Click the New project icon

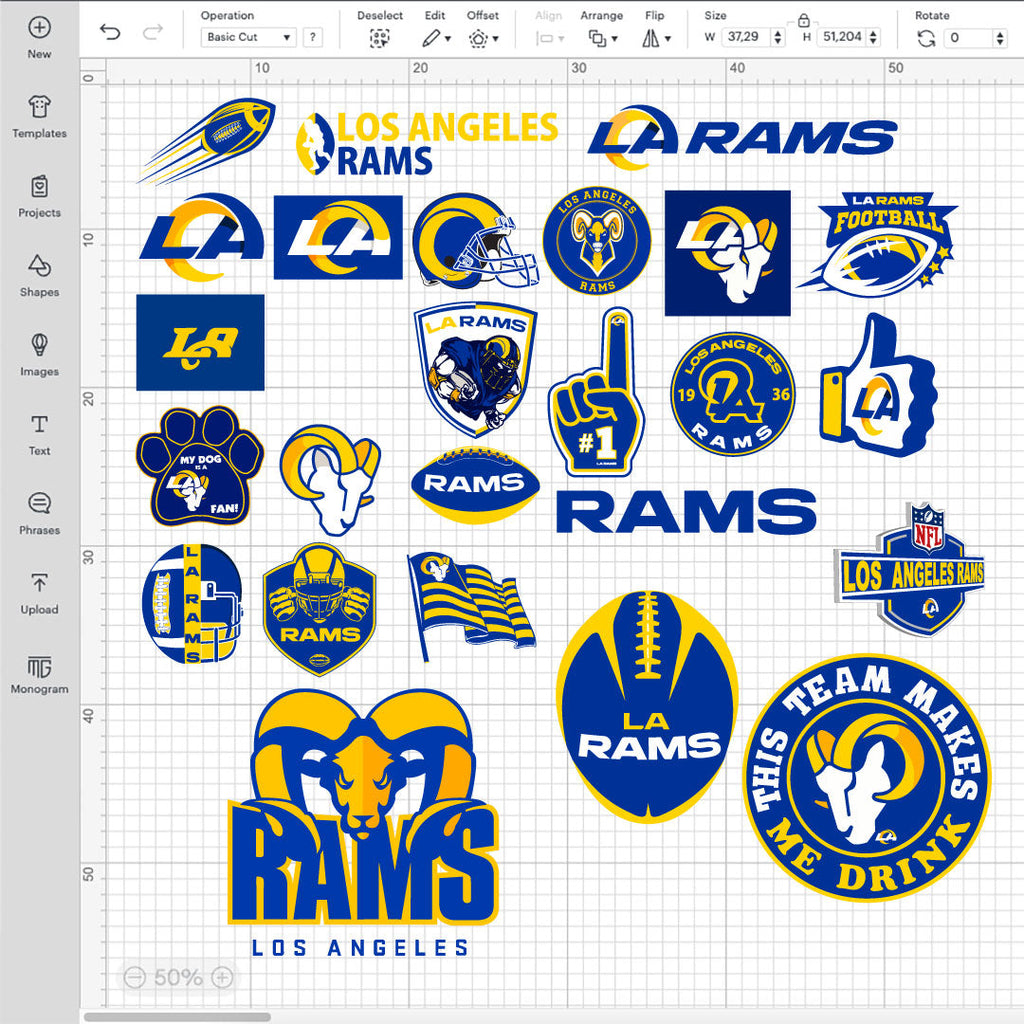coord(39,27)
